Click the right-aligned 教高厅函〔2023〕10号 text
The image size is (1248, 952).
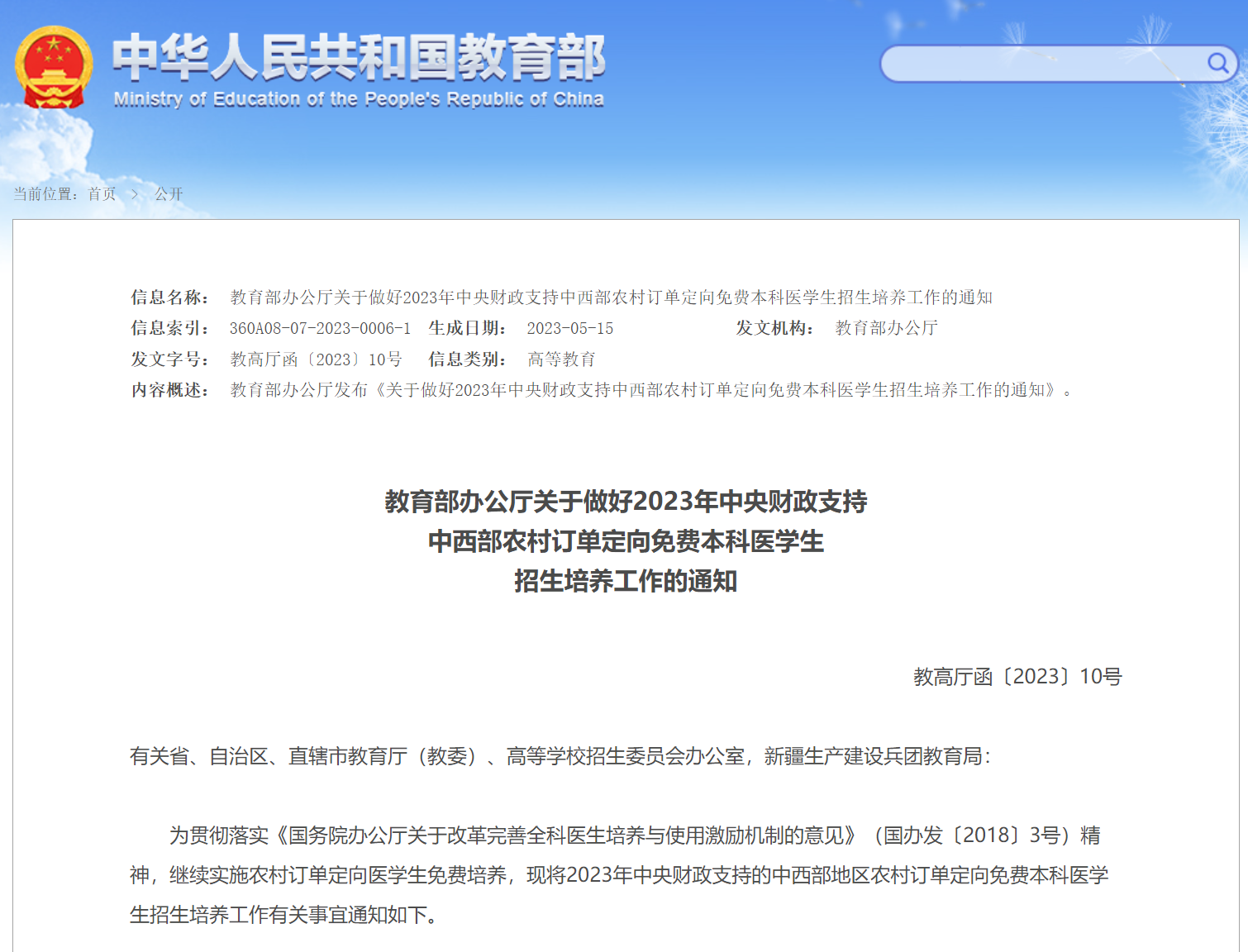(x=1017, y=677)
